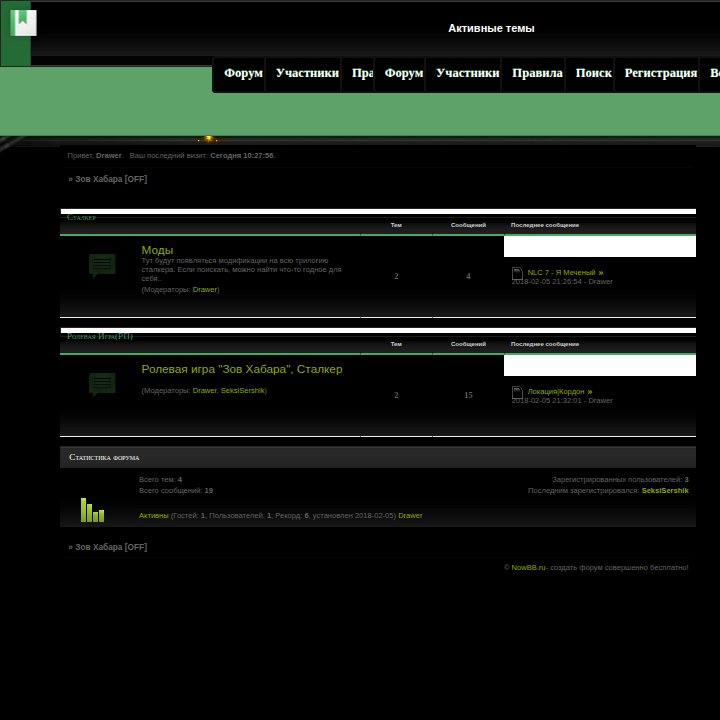Click Моды topic count 2

coord(396,276)
